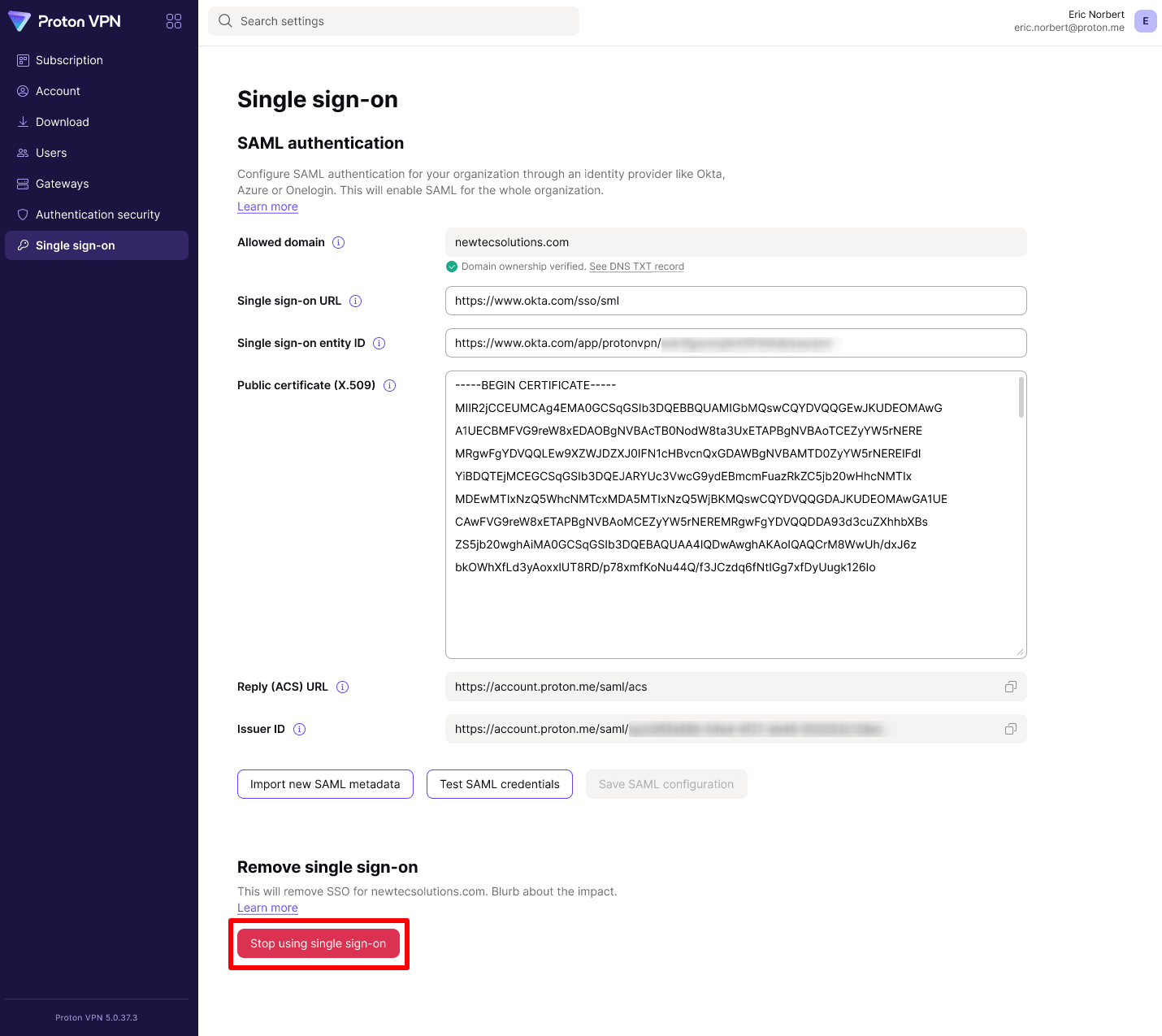Click the Gateways sidebar icon

tap(23, 184)
